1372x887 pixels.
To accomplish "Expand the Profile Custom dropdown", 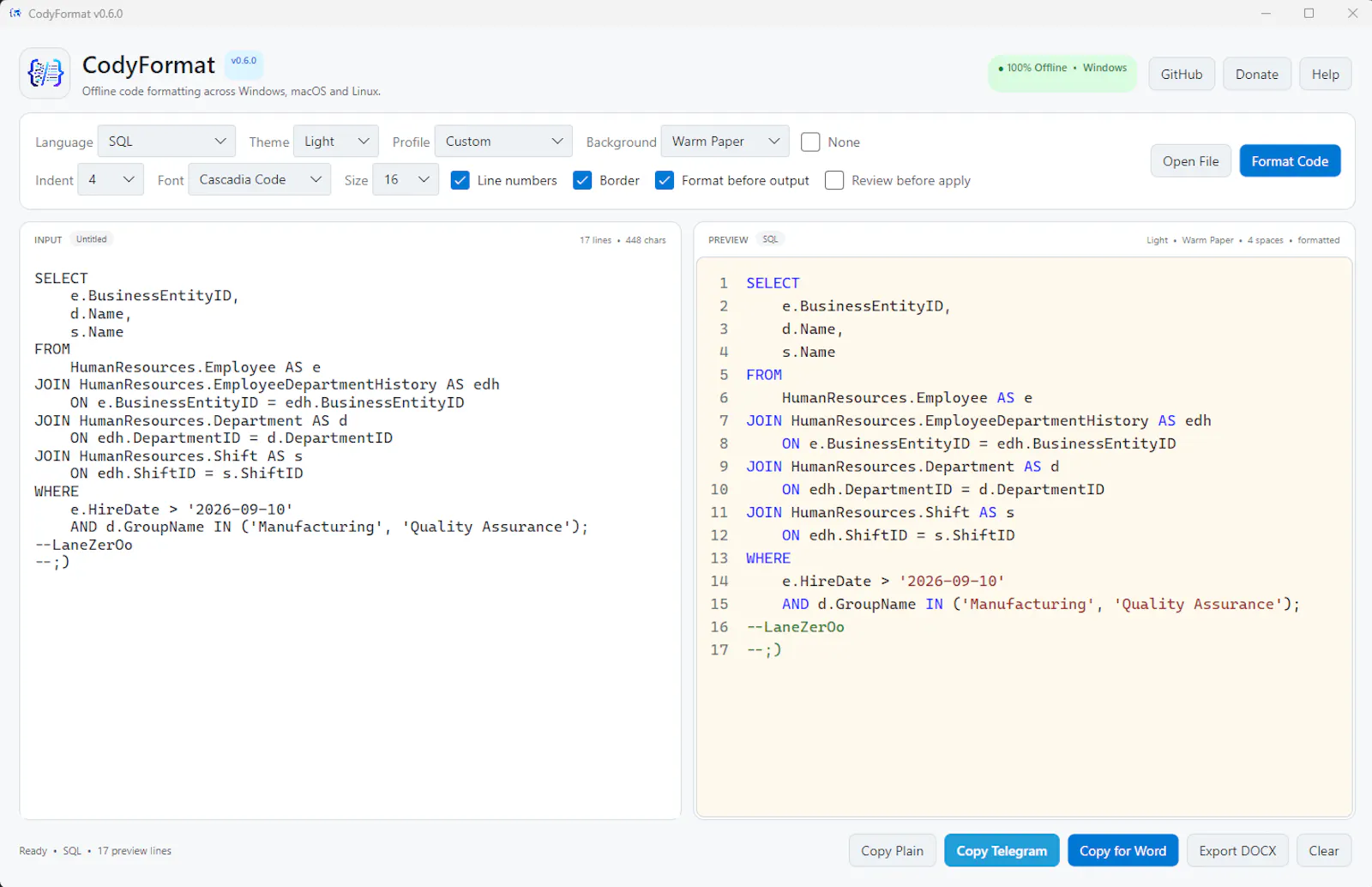I will (503, 142).
